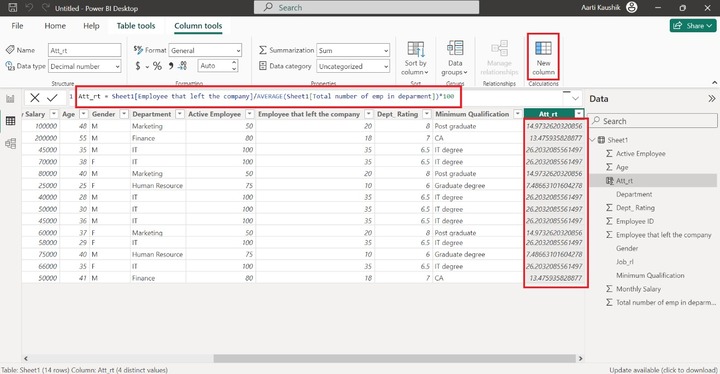Image resolution: width=720 pixels, height=374 pixels.
Task: Click the horizontal table scrollbar
Action: (394, 358)
